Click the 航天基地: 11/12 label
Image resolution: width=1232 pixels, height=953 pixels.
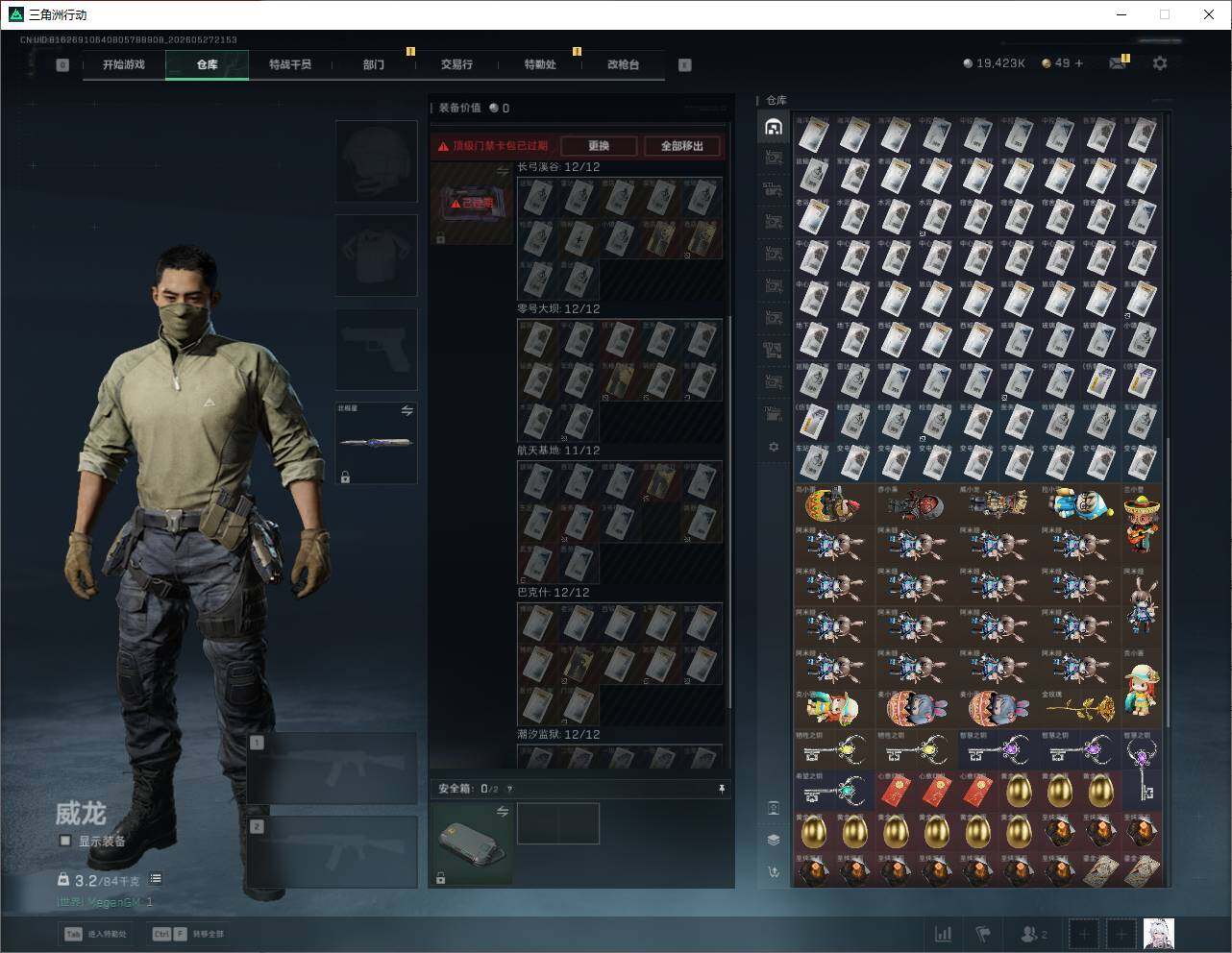click(x=558, y=451)
